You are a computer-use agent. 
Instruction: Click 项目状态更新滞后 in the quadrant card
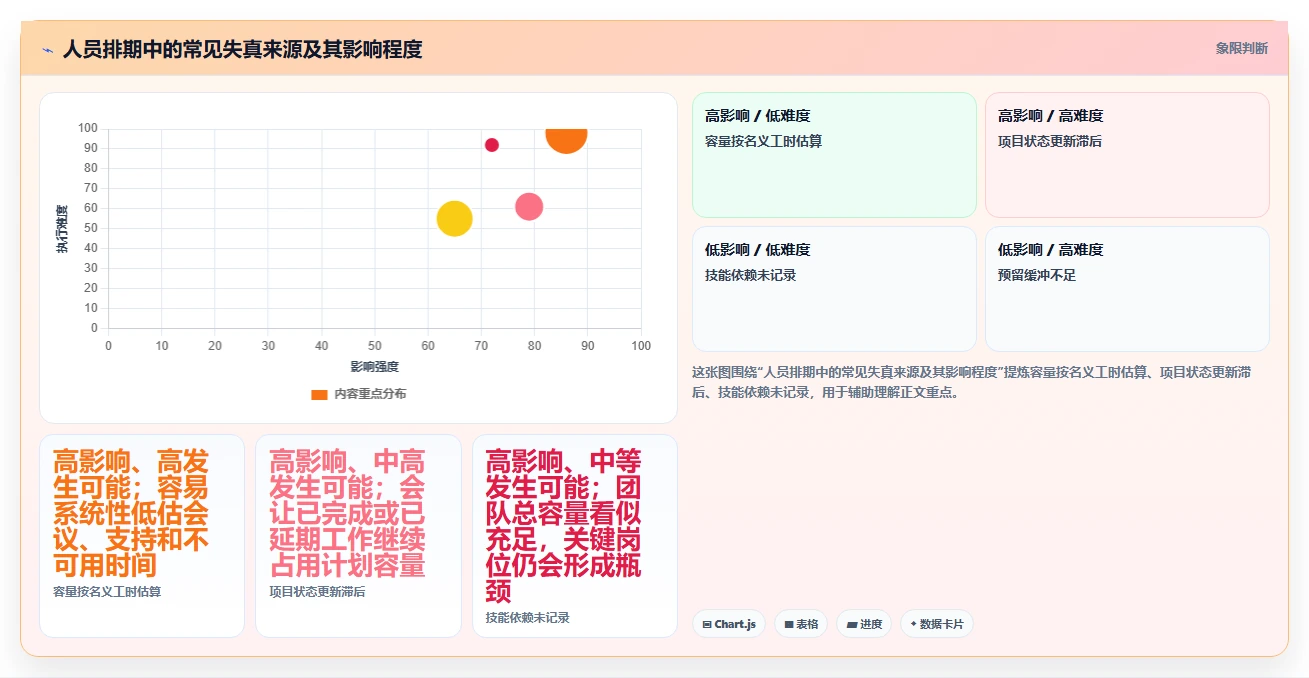tap(1050, 141)
